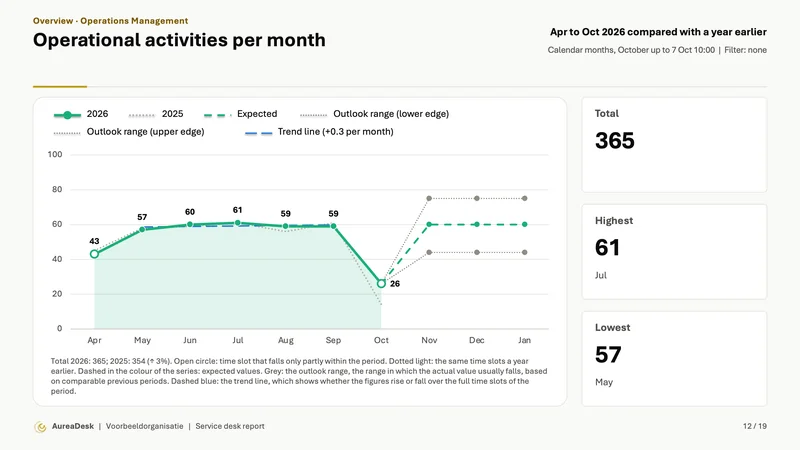Click the Nov lower outlook range point

[x=429, y=253]
